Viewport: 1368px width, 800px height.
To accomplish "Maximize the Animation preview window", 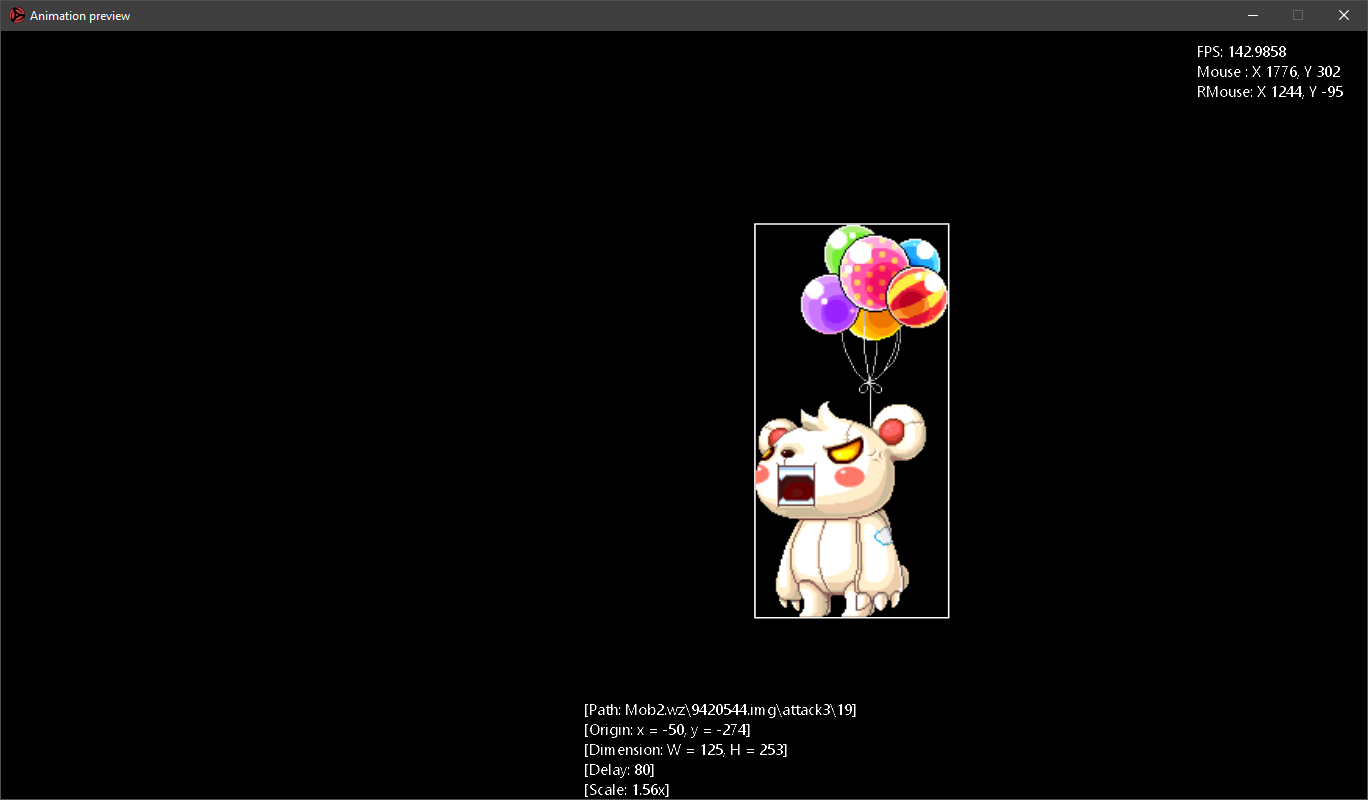I will point(1298,15).
